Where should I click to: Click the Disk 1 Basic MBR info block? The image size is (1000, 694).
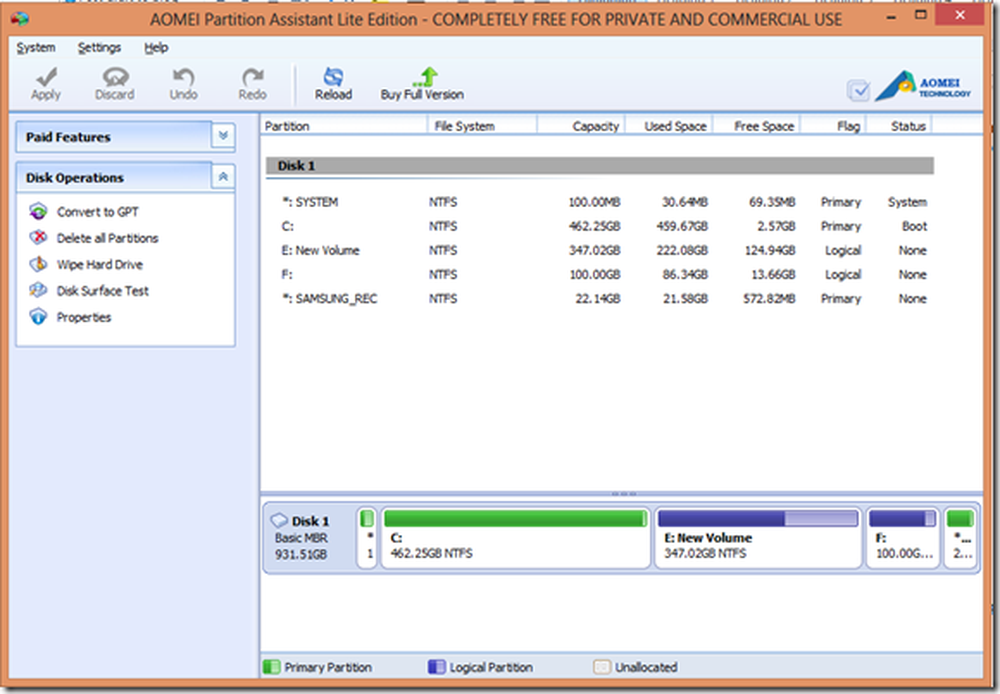tap(309, 537)
